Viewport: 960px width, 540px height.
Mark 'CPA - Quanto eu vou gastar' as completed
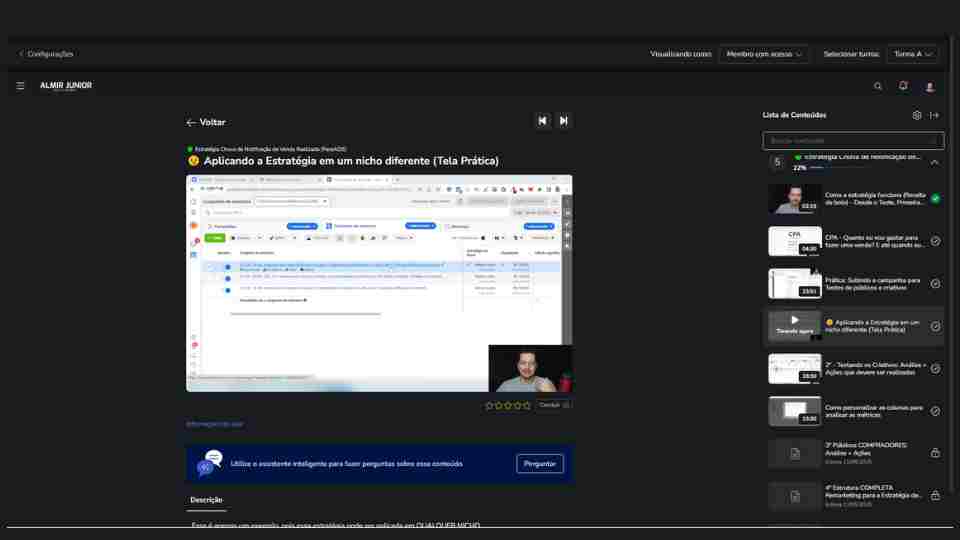click(935, 241)
